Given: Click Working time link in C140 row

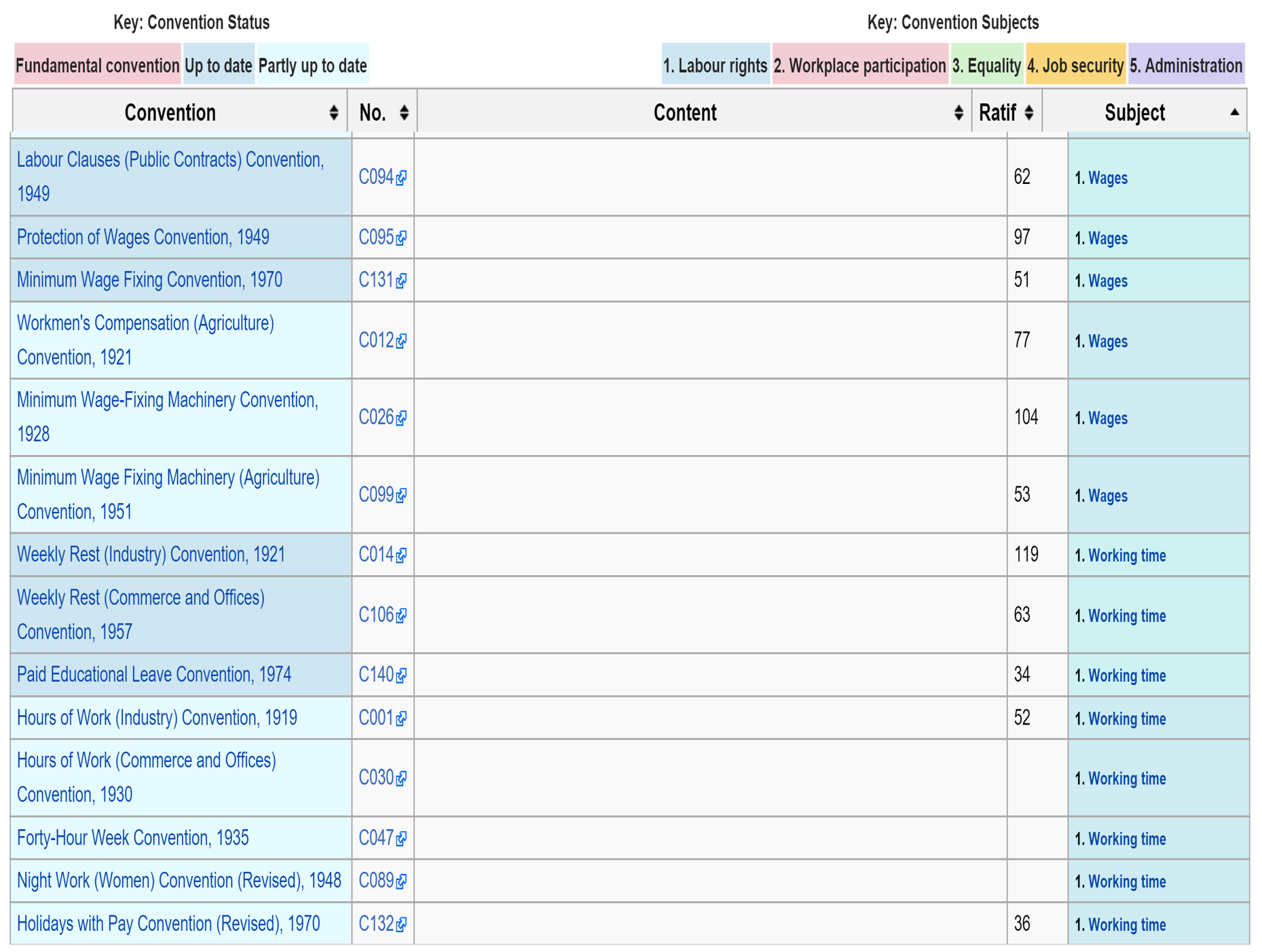Looking at the screenshot, I should 1127,676.
